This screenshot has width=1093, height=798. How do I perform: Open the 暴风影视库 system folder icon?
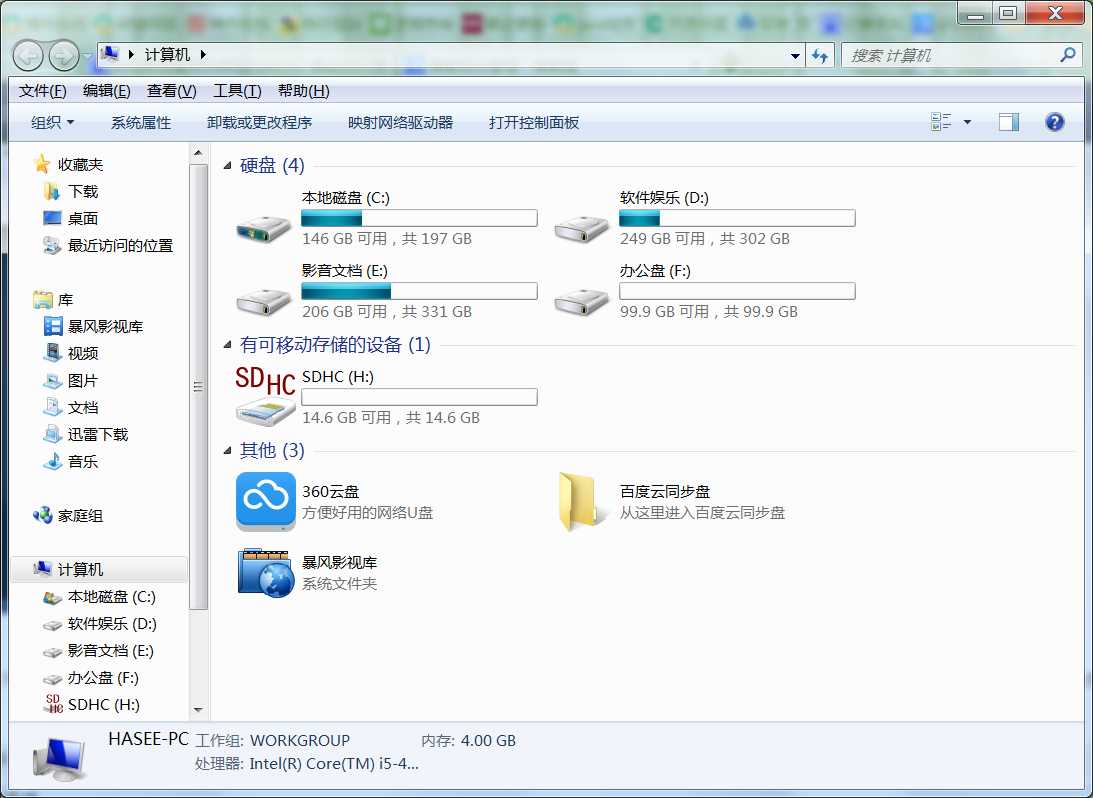[x=266, y=573]
